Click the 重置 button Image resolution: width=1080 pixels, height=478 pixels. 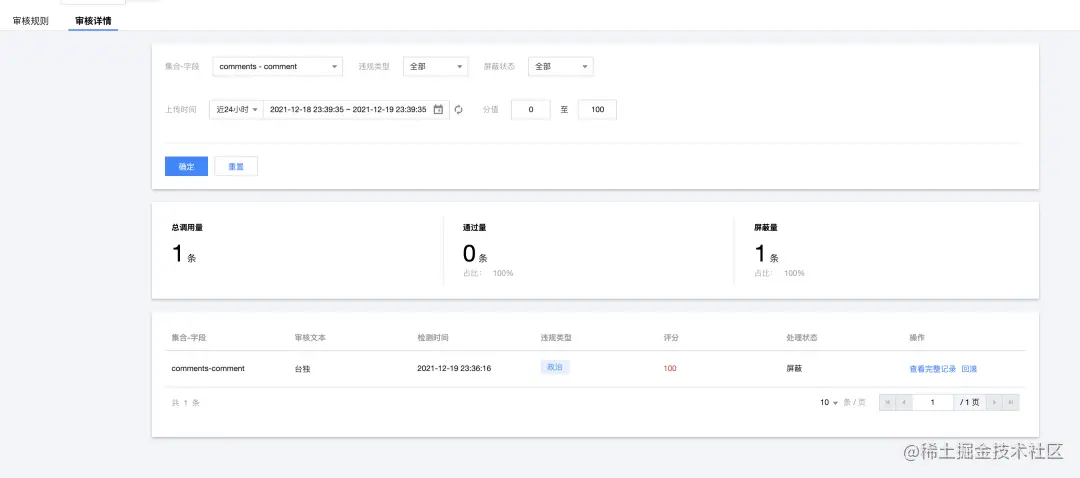click(x=236, y=167)
